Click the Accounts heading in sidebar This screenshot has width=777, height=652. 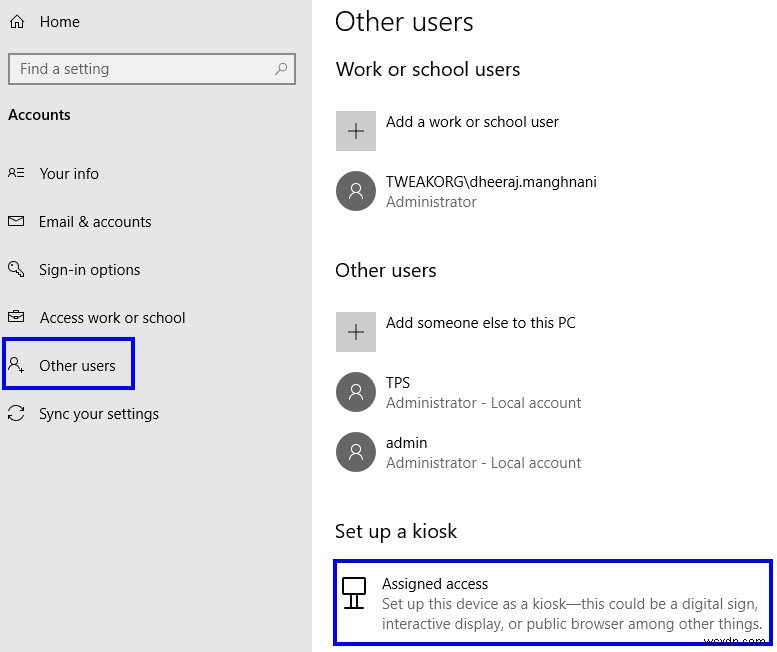point(39,115)
